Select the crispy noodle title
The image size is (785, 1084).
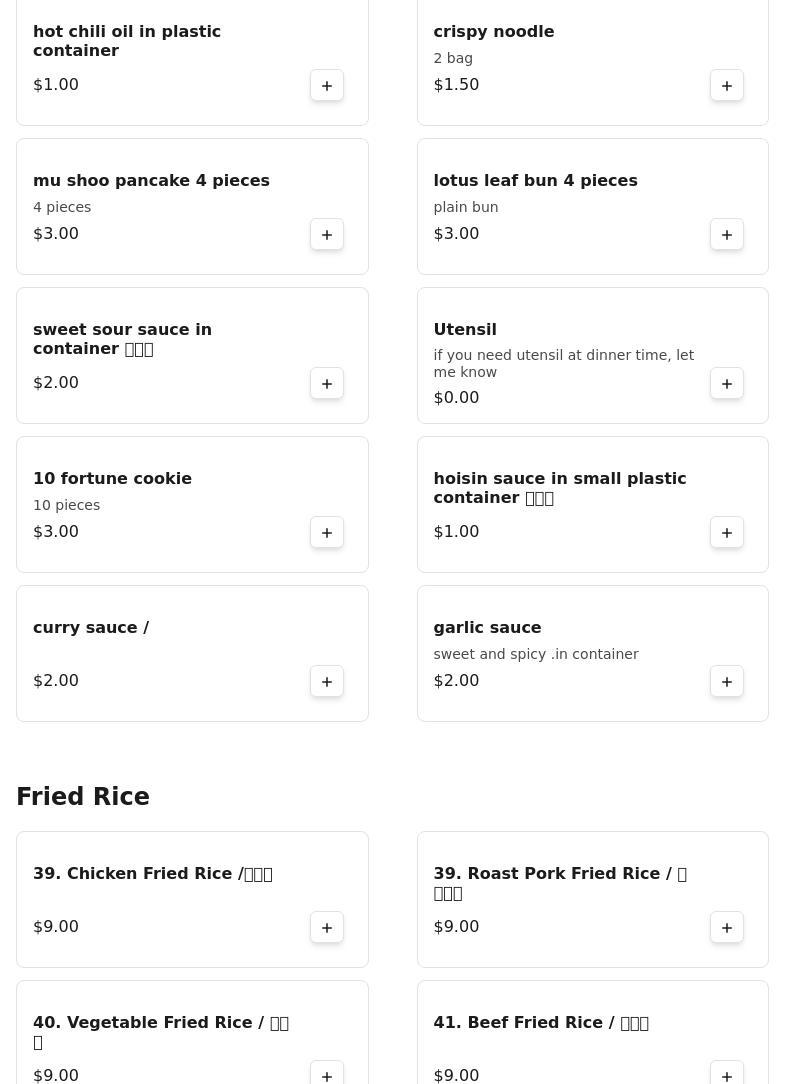493,32
